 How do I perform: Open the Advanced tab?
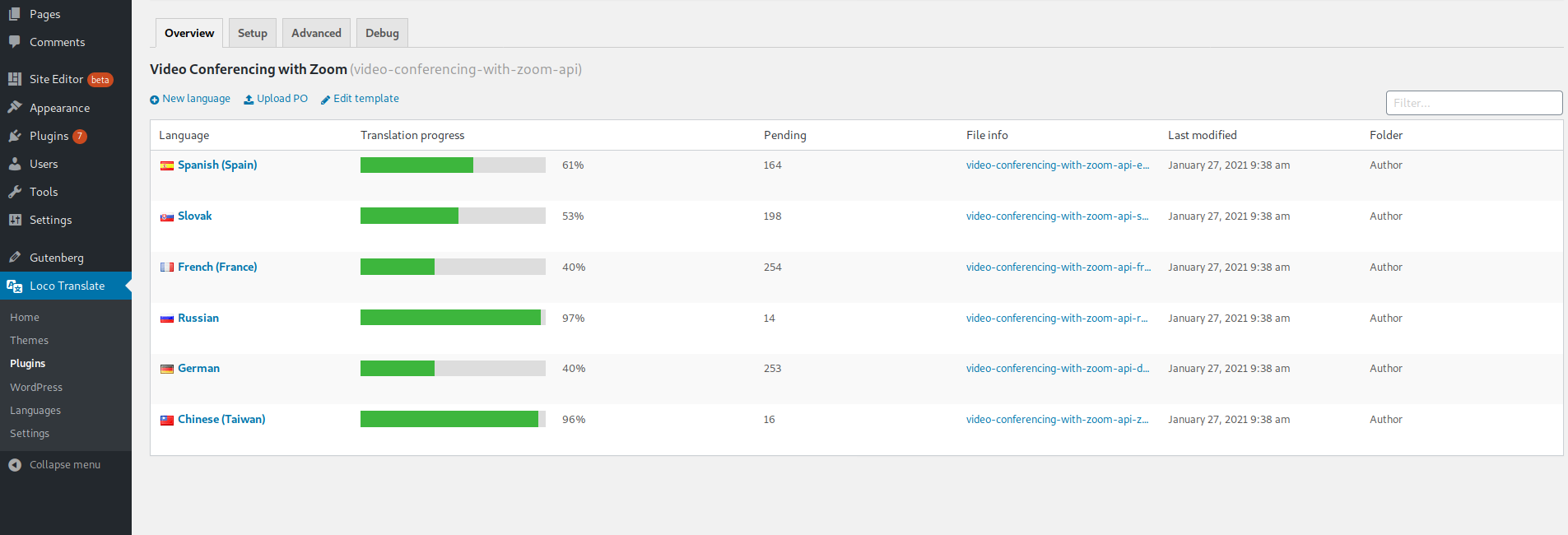(316, 33)
